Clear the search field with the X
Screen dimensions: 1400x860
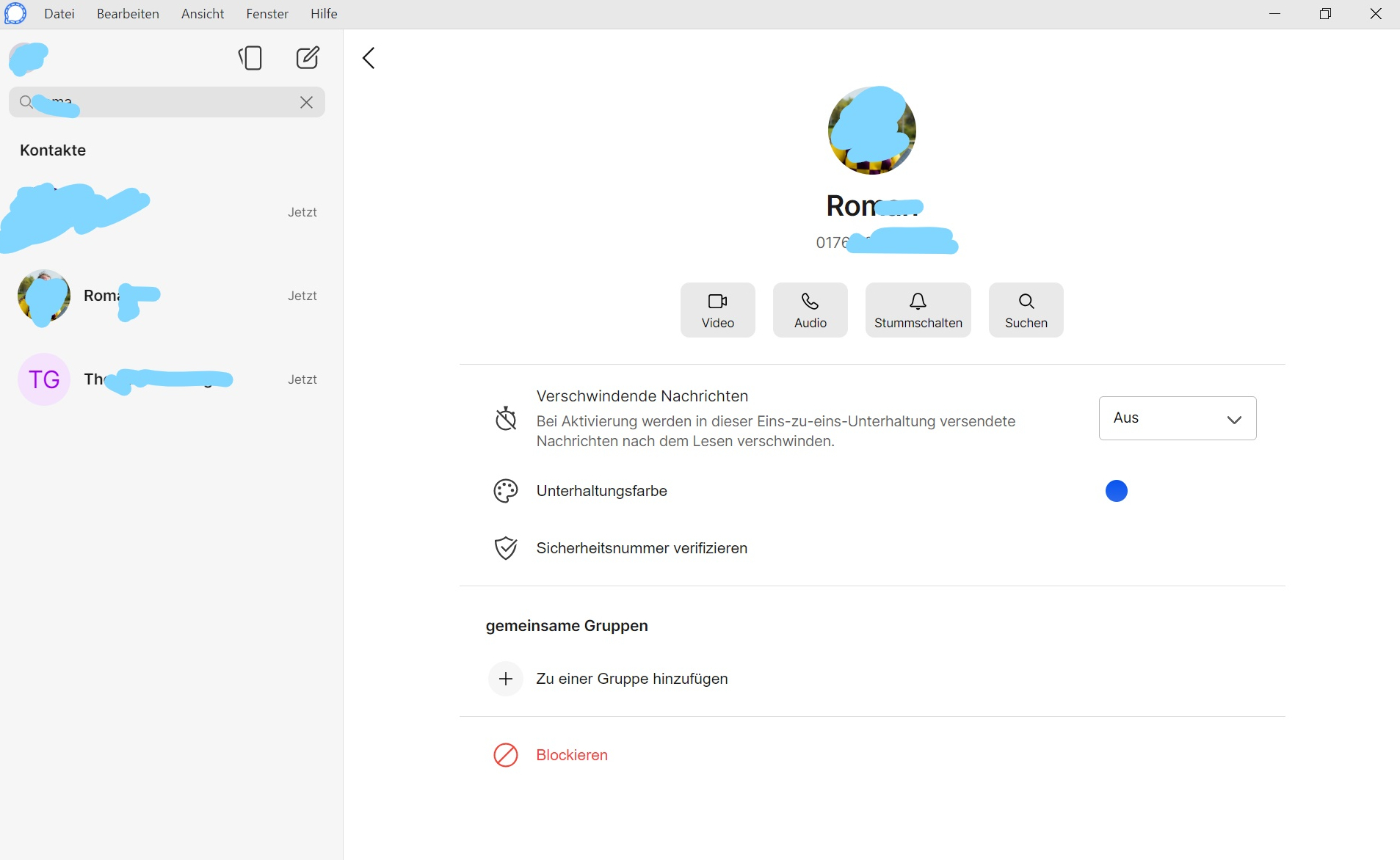[306, 102]
